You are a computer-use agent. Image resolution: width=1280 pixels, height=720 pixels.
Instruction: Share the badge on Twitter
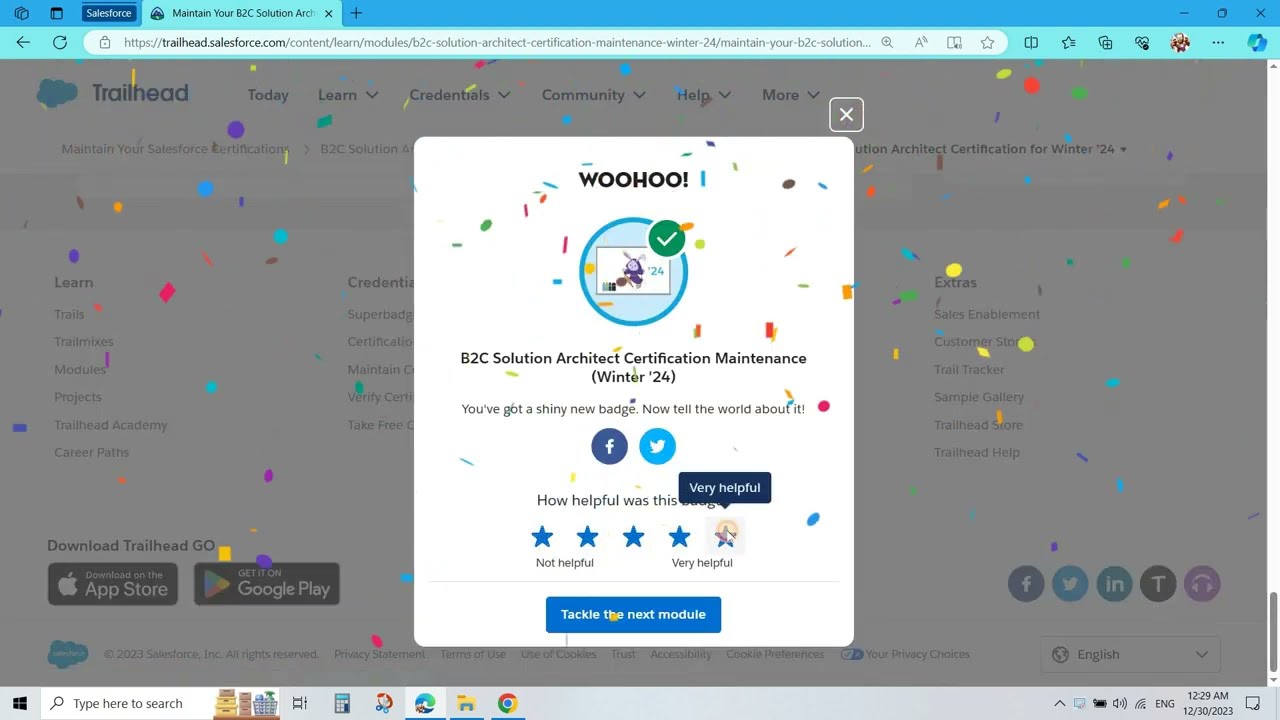[657, 446]
